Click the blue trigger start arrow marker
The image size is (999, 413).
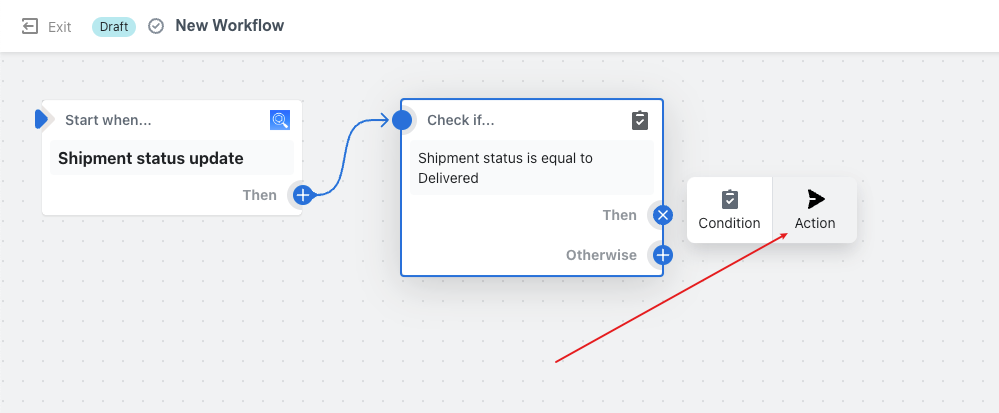tap(41, 119)
